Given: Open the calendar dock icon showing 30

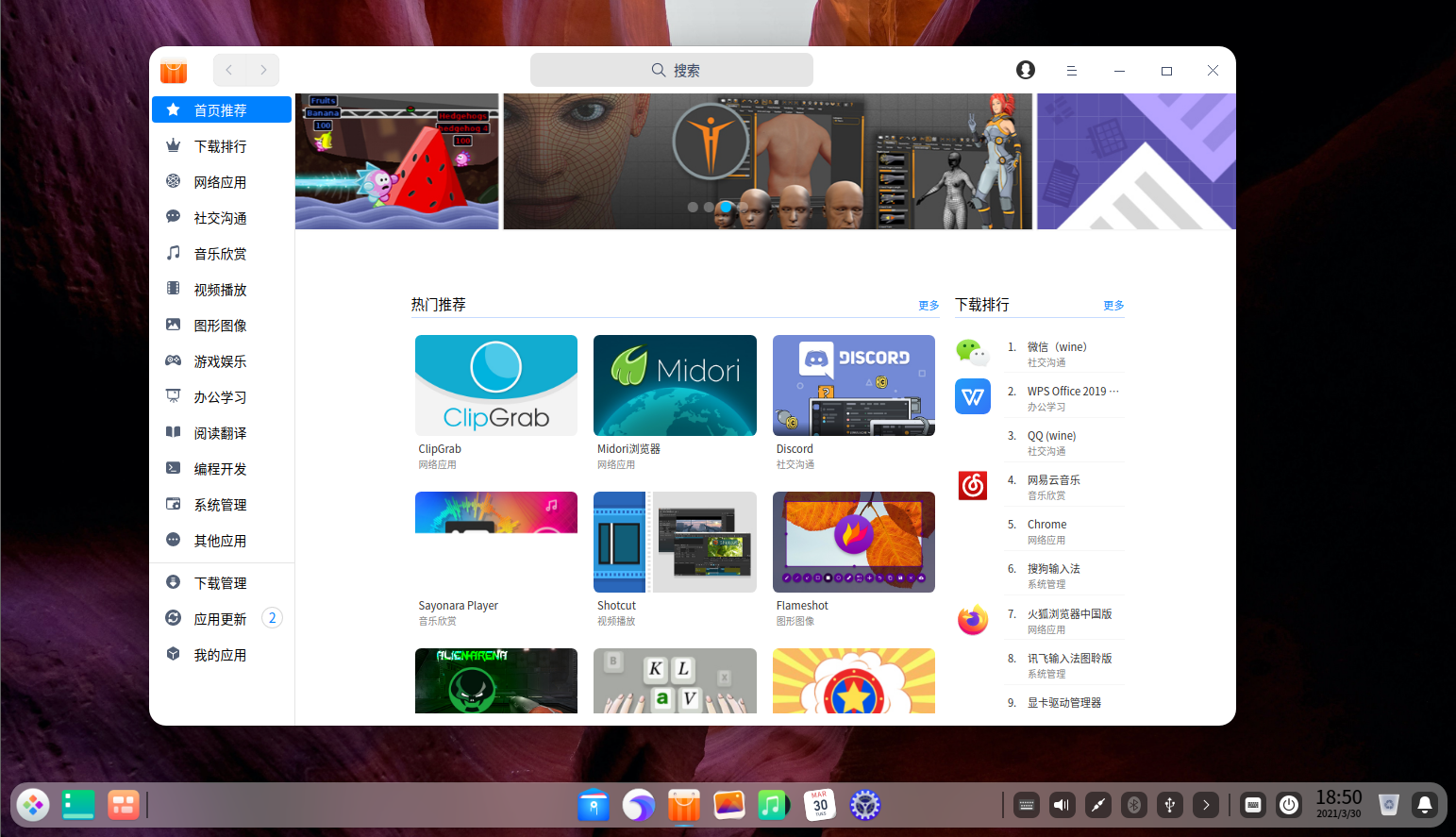Looking at the screenshot, I should (x=820, y=805).
